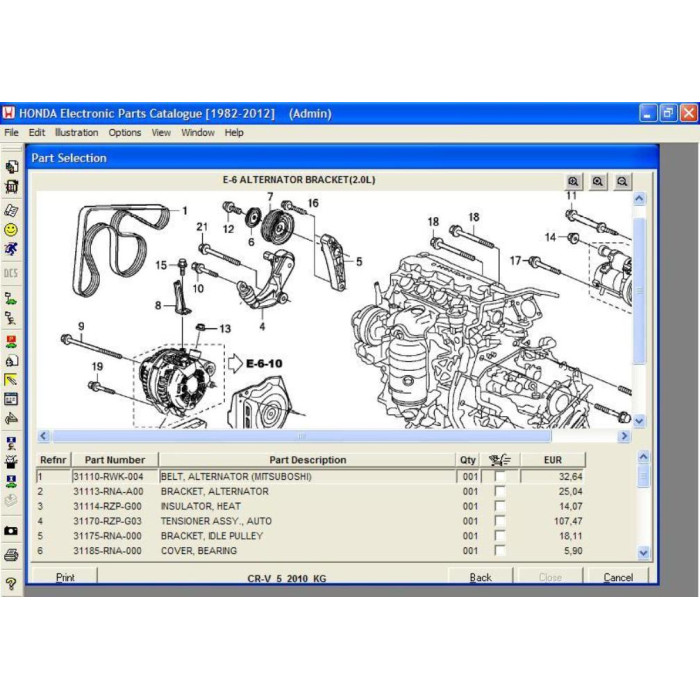This screenshot has width=700, height=700.
Task: Click the Print button
Action: click(65, 577)
